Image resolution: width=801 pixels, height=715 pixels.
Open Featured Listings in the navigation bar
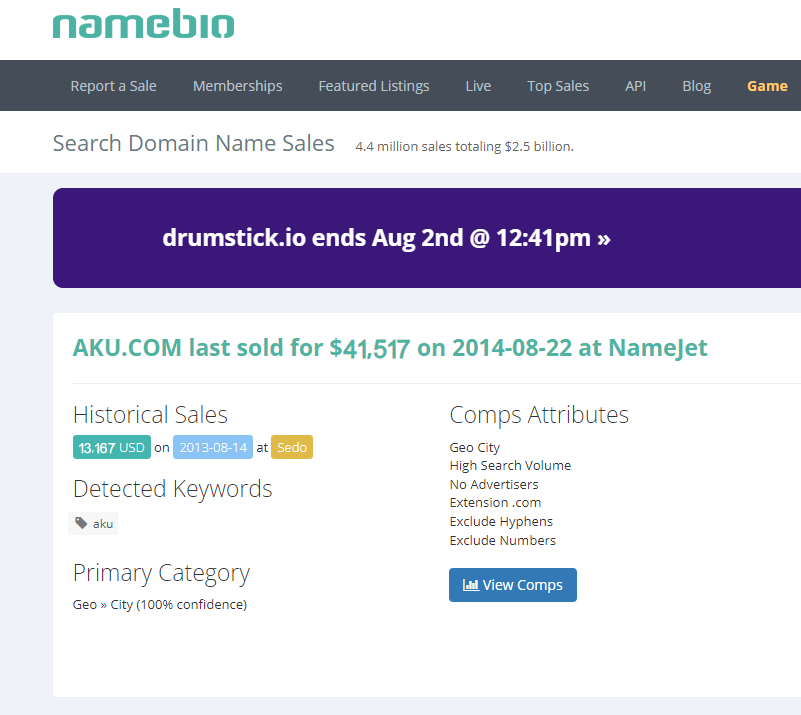coord(373,86)
